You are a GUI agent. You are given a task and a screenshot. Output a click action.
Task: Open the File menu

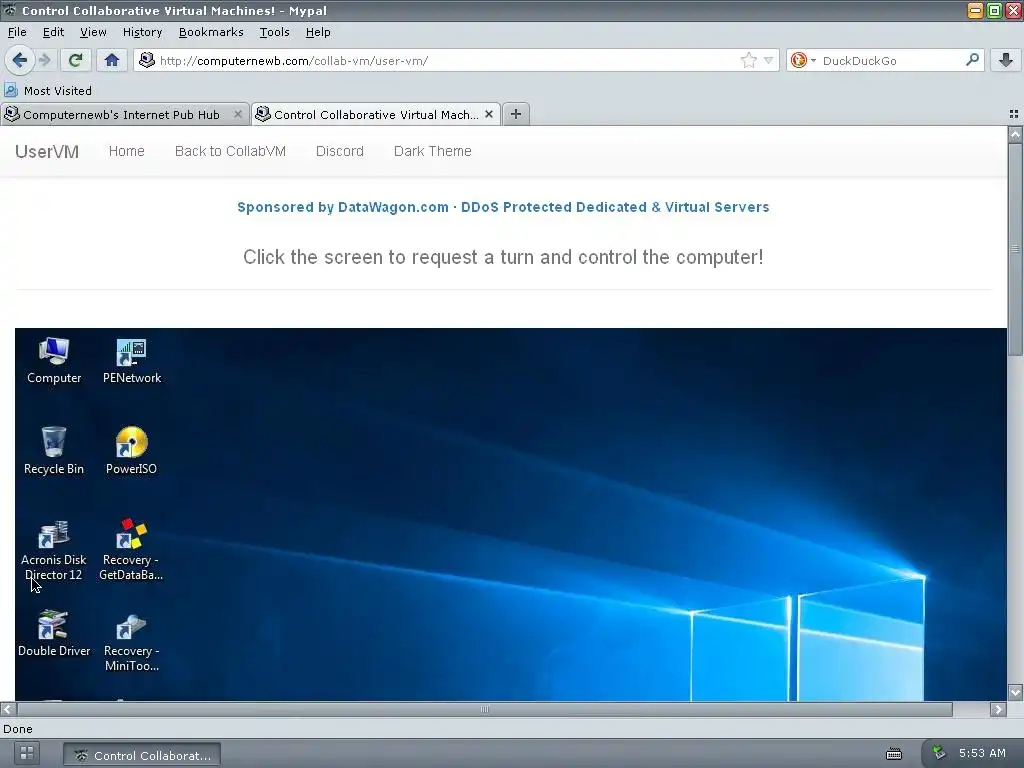click(17, 32)
